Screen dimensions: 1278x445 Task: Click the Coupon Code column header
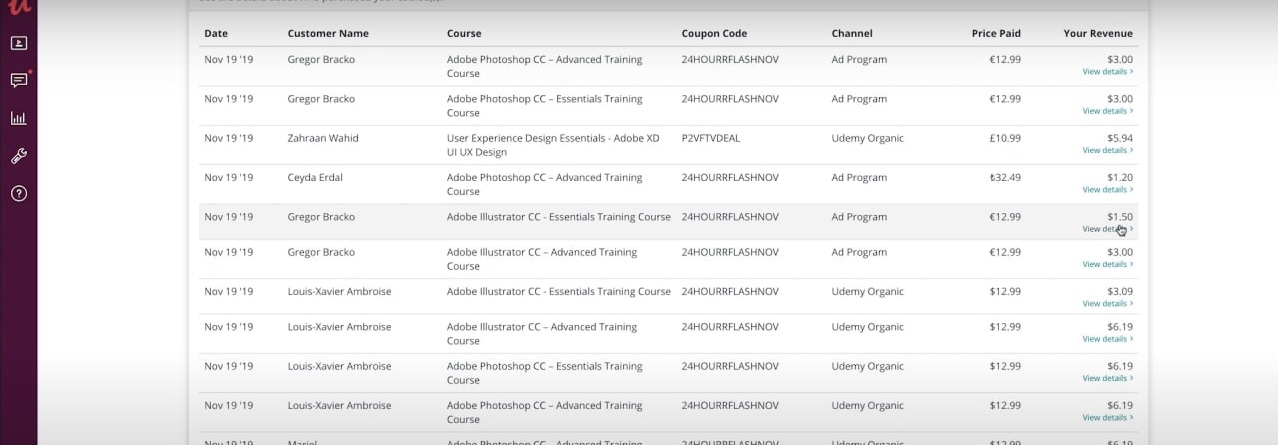click(x=714, y=33)
